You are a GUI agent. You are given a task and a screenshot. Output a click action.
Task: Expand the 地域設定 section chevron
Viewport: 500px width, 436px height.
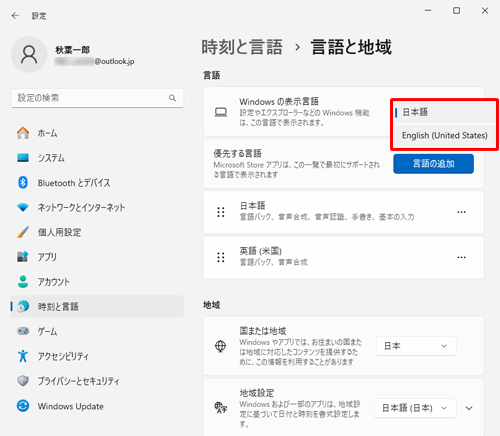pyautogui.click(x=469, y=408)
